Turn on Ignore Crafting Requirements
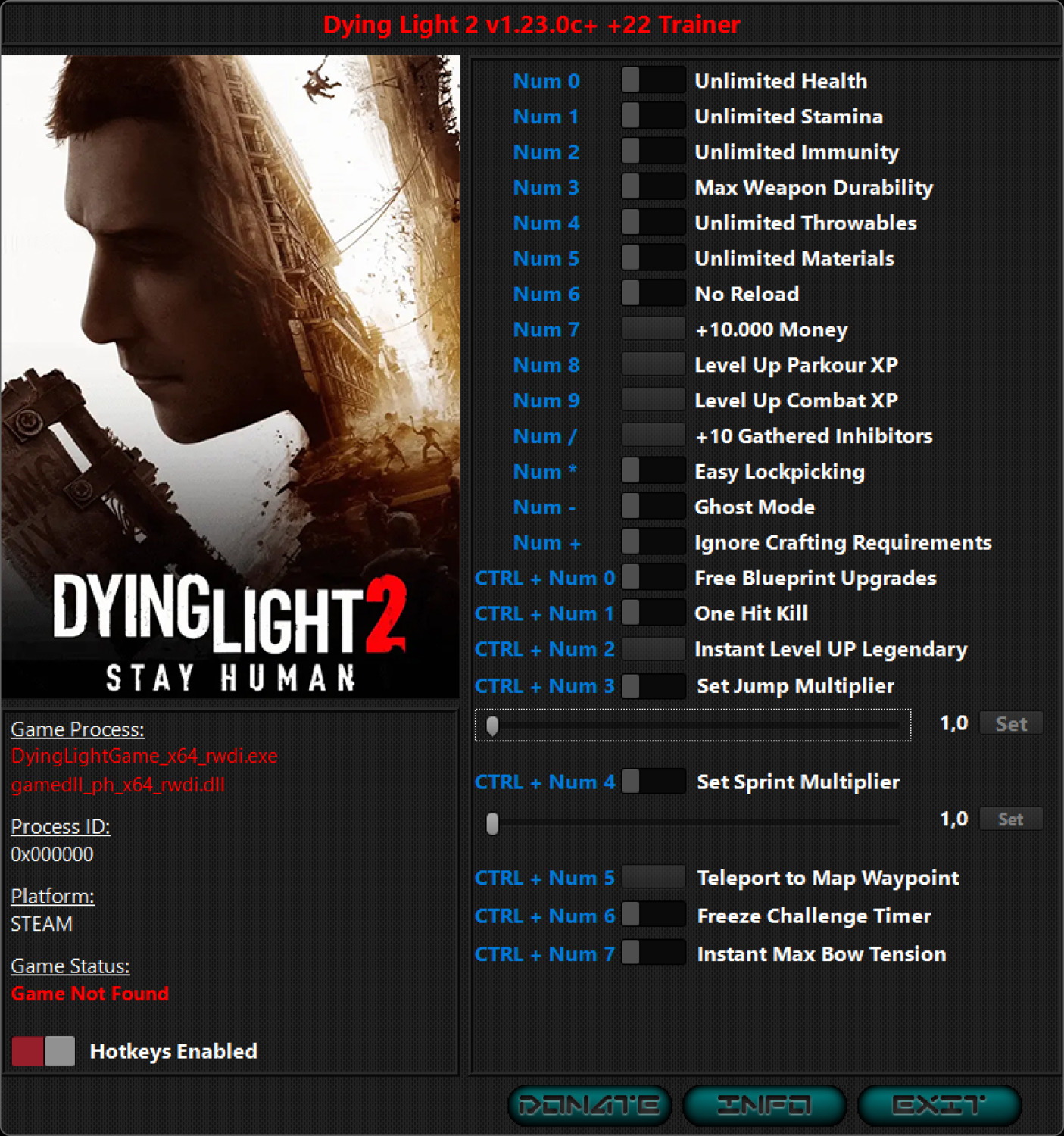 654,542
